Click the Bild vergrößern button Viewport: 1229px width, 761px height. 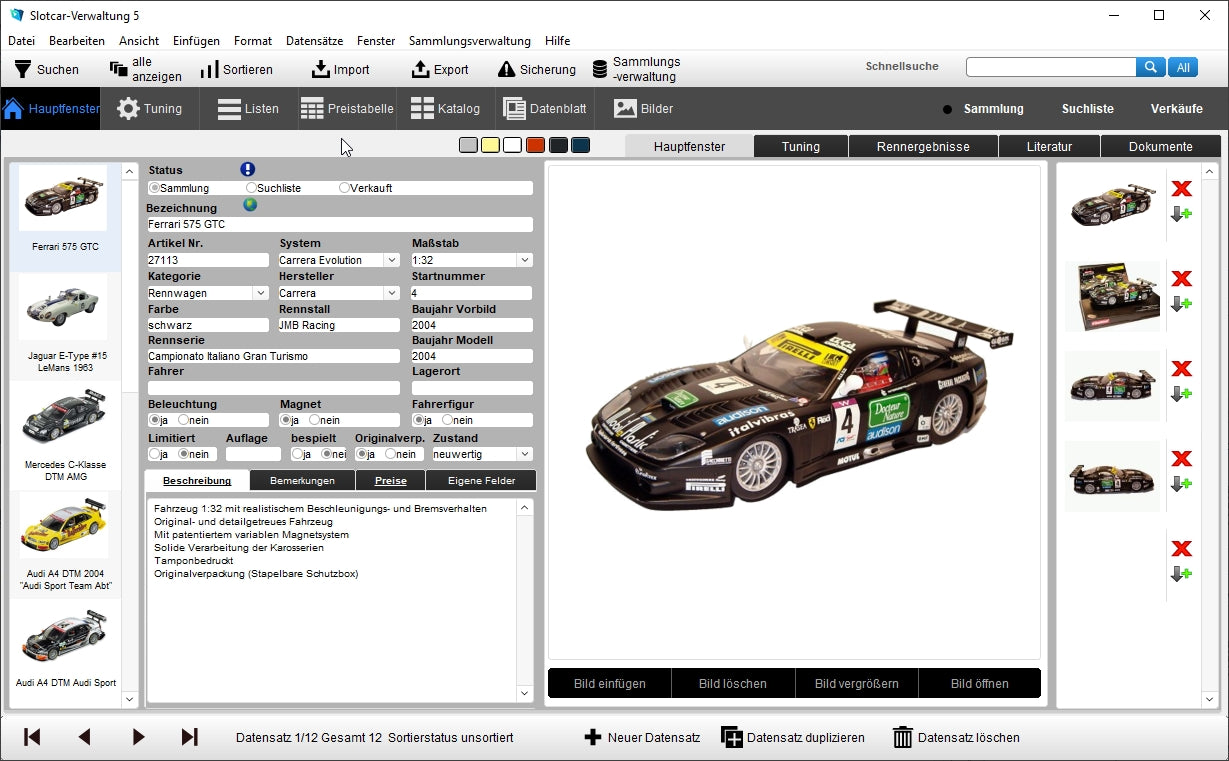point(857,683)
